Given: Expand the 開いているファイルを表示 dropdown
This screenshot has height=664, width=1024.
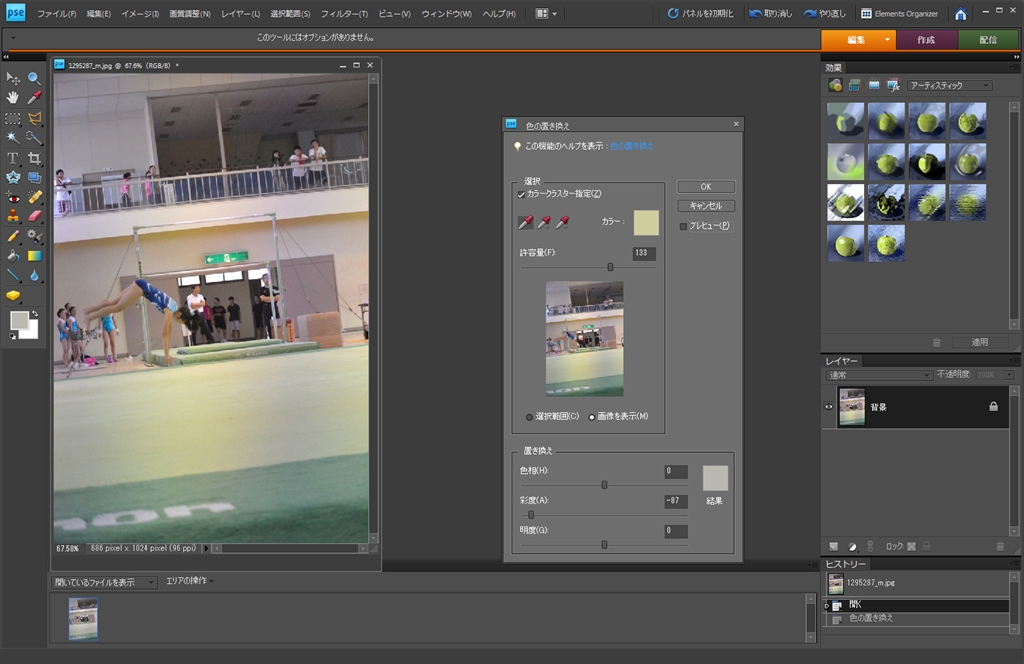Looking at the screenshot, I should (x=106, y=582).
